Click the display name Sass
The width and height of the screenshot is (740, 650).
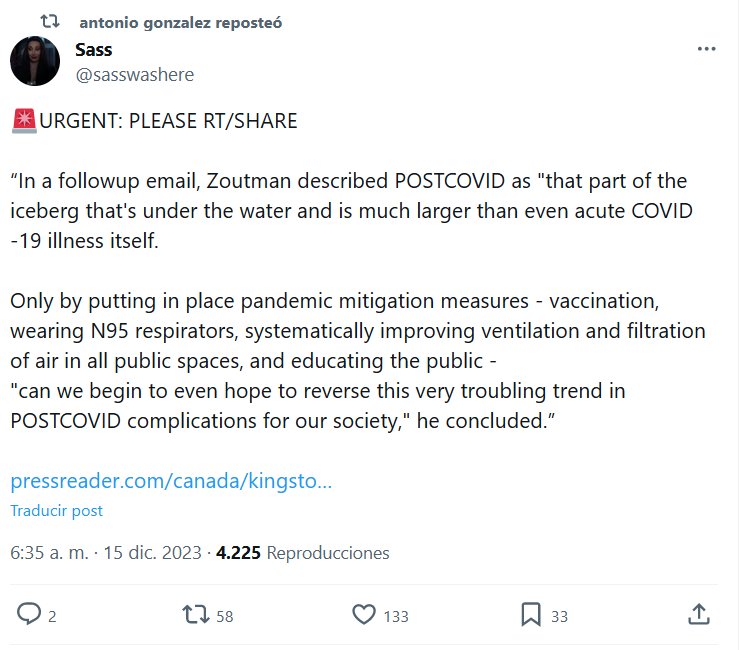pyautogui.click(x=94, y=50)
